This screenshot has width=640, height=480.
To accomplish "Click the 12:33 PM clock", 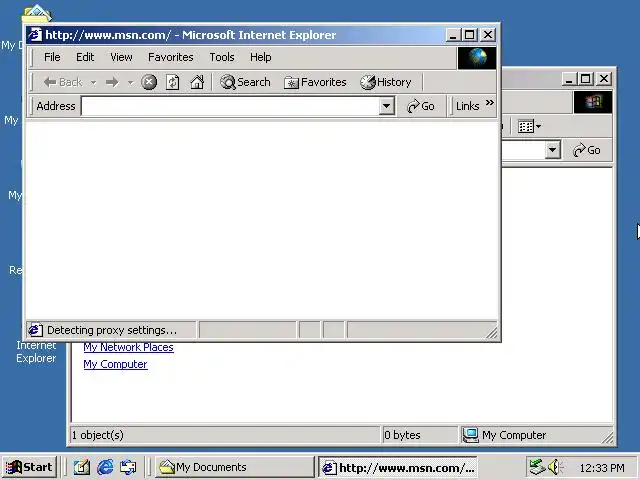I will pos(602,468).
